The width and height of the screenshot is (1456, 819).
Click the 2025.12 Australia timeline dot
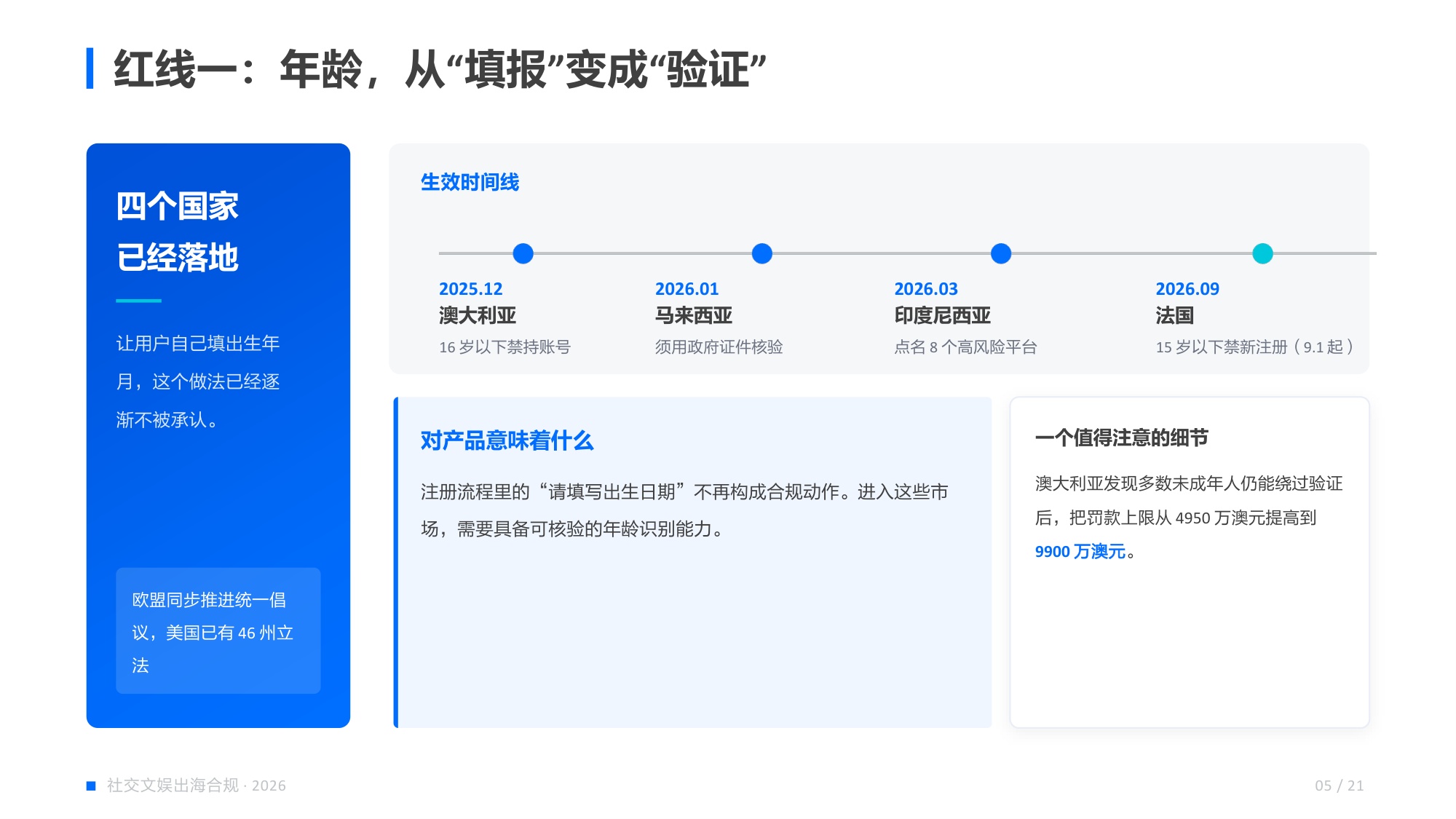click(x=523, y=253)
